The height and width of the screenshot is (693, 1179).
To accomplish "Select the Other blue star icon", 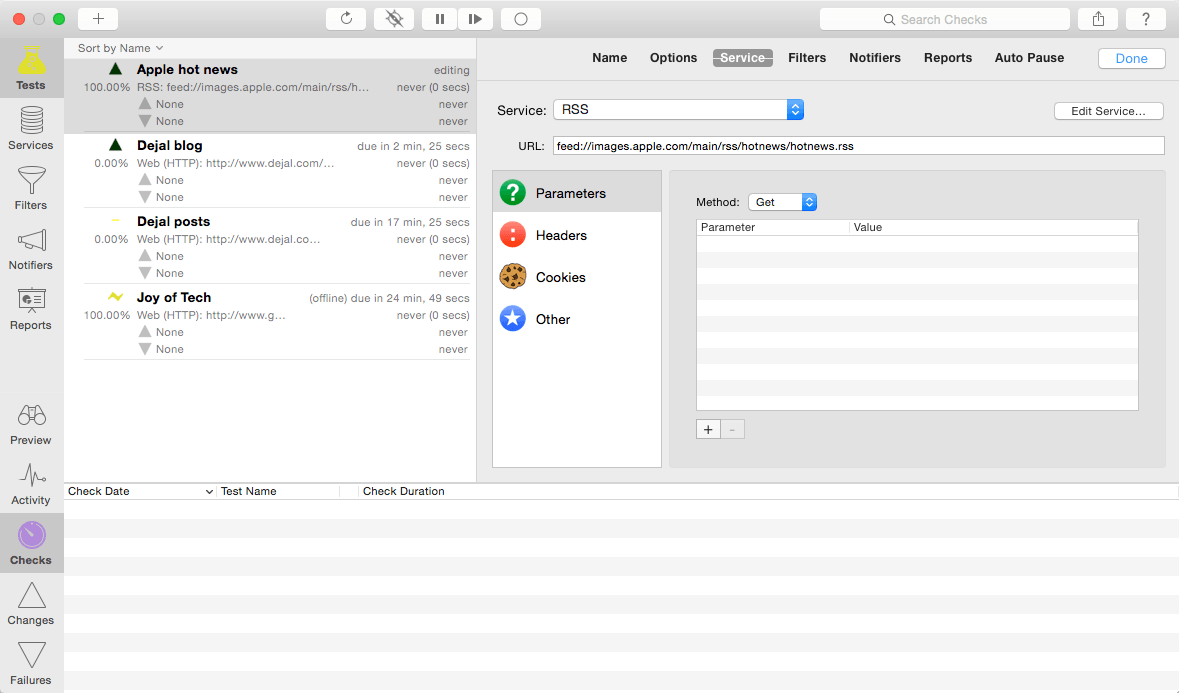I will click(513, 319).
